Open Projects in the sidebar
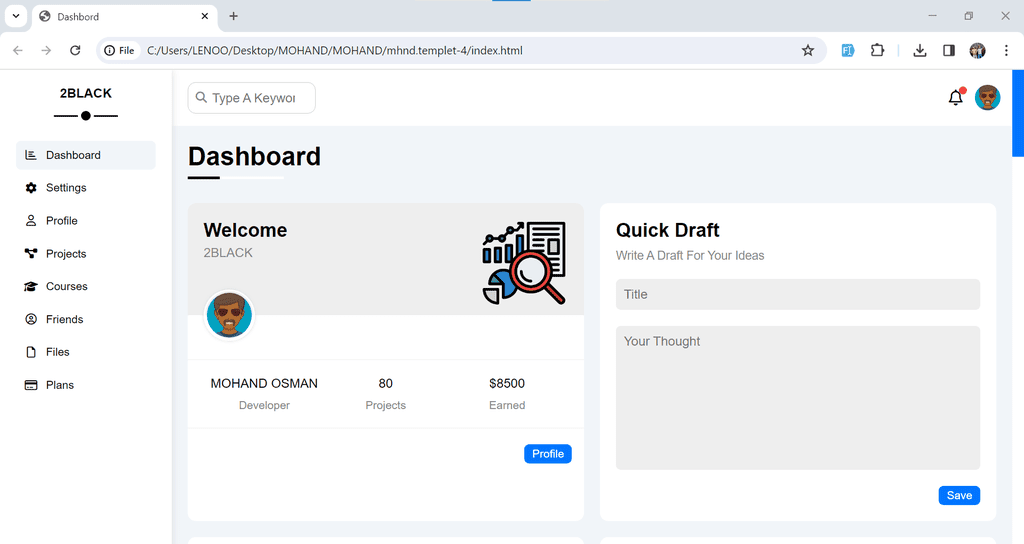This screenshot has width=1024, height=544. tap(86, 253)
